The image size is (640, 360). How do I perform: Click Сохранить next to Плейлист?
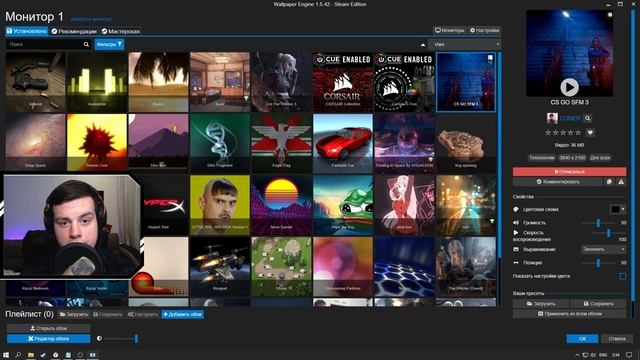tap(107, 314)
